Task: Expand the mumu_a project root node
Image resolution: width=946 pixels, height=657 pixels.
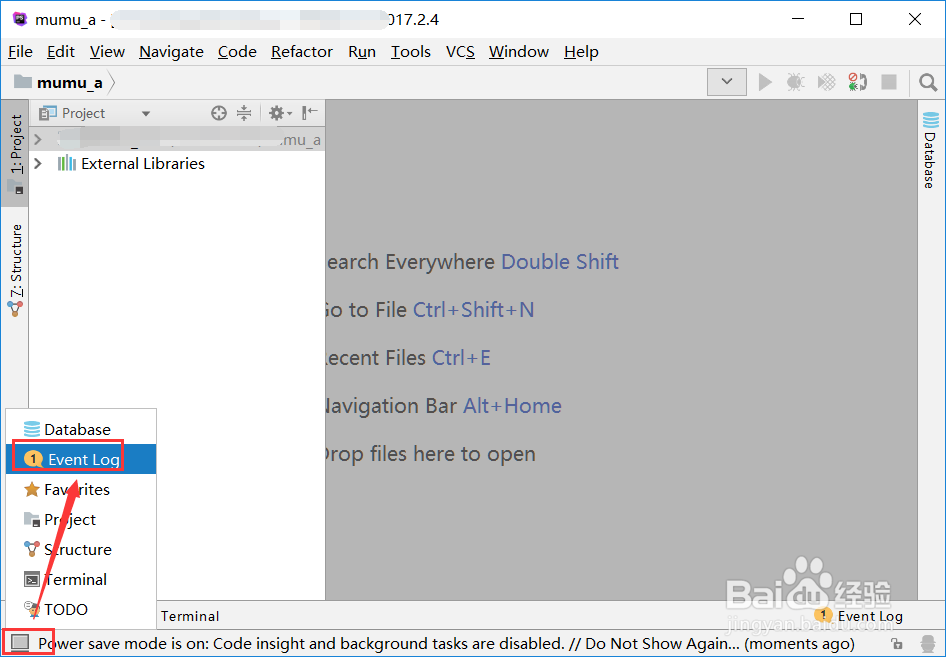Action: (x=38, y=140)
